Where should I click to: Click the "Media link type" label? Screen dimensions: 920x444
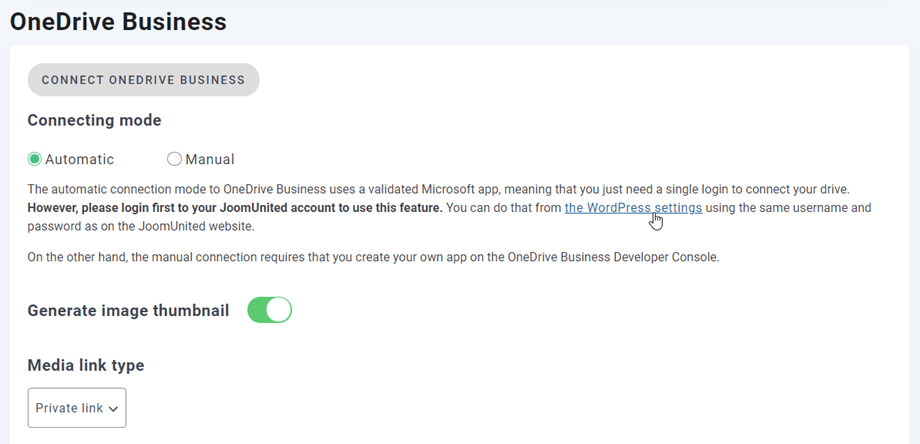tap(86, 365)
